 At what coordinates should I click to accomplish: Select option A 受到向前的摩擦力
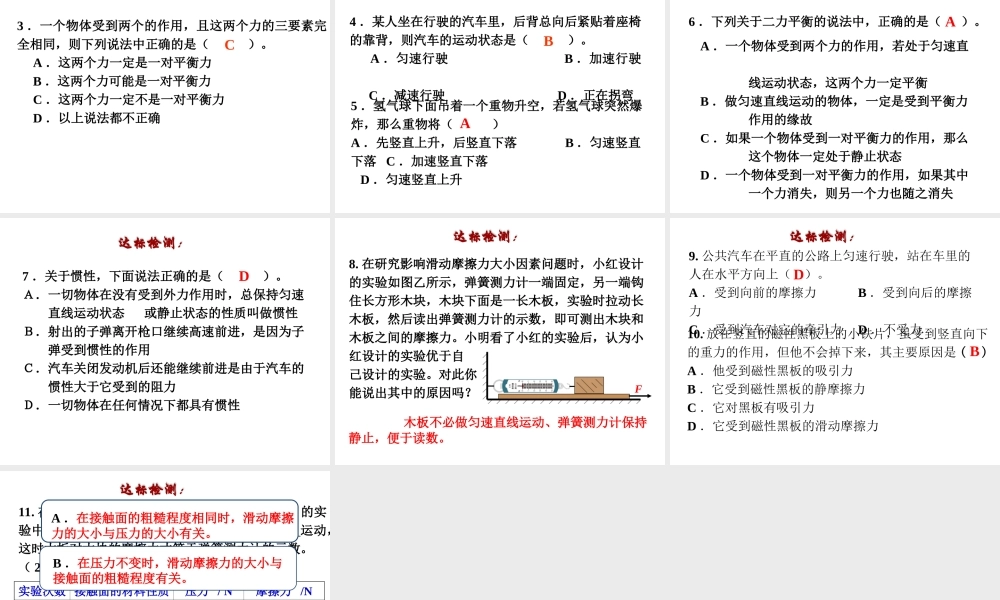pos(753,293)
